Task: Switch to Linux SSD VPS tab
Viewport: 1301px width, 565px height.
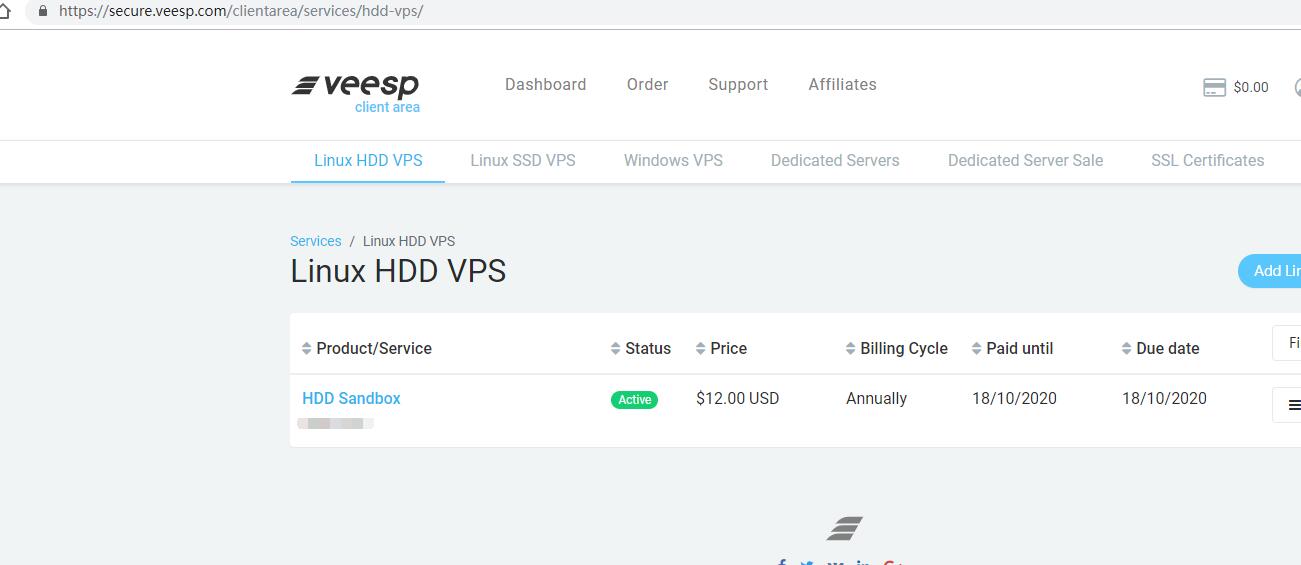Action: (523, 161)
